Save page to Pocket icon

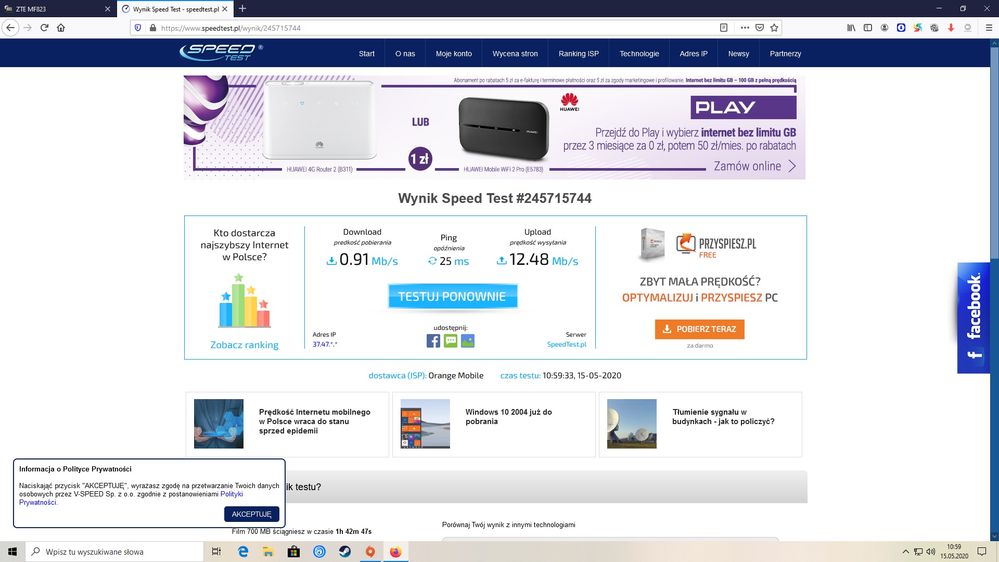click(x=759, y=28)
